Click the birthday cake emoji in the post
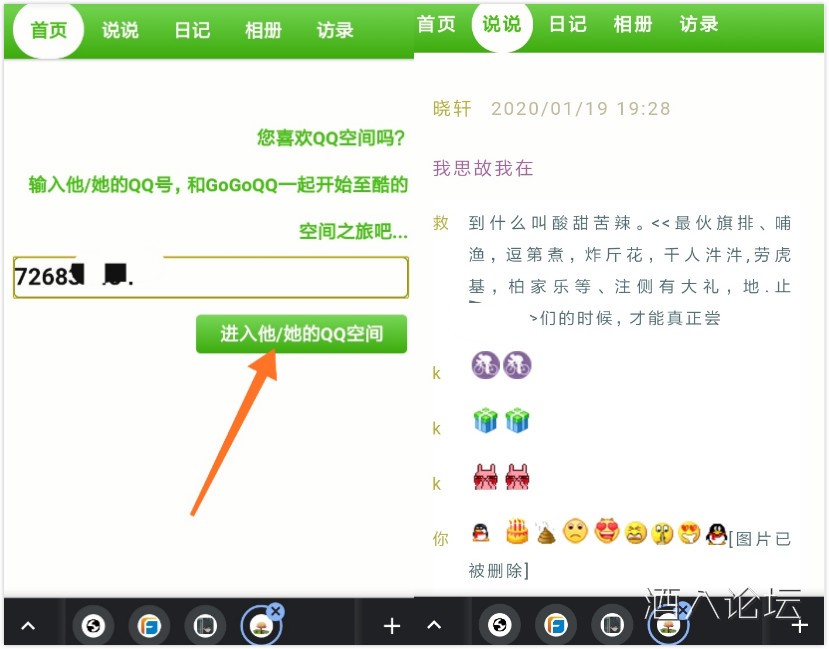Image resolution: width=829 pixels, height=649 pixels. 516,531
